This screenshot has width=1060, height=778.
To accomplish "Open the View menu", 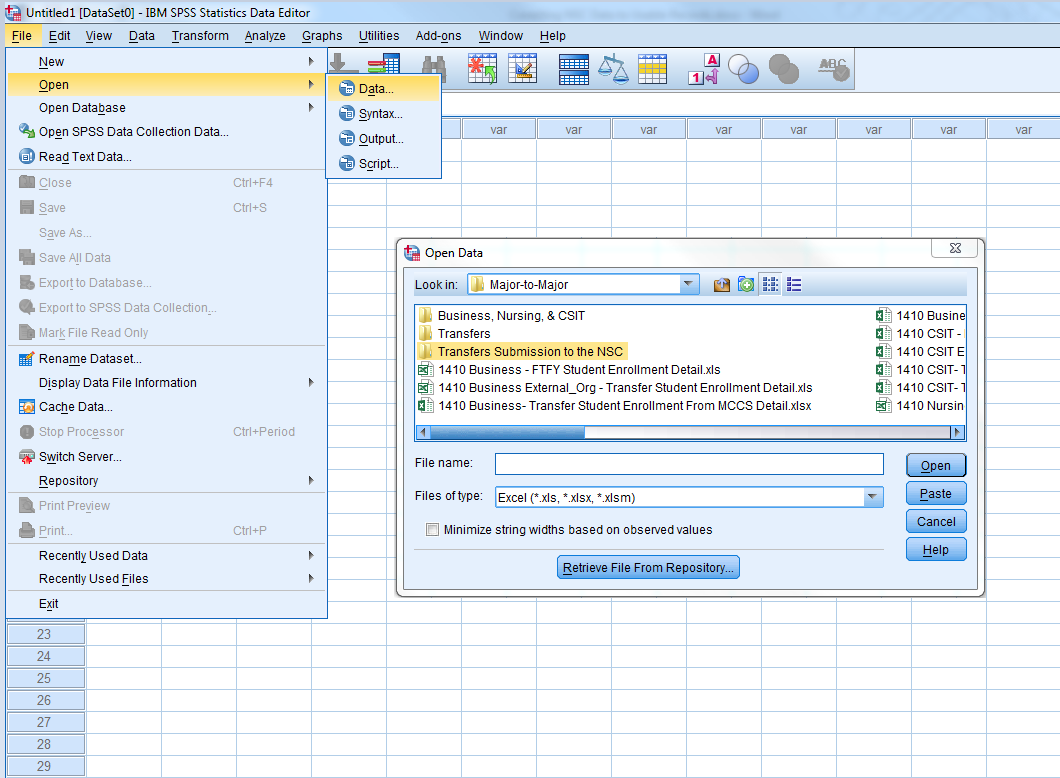I will 99,36.
